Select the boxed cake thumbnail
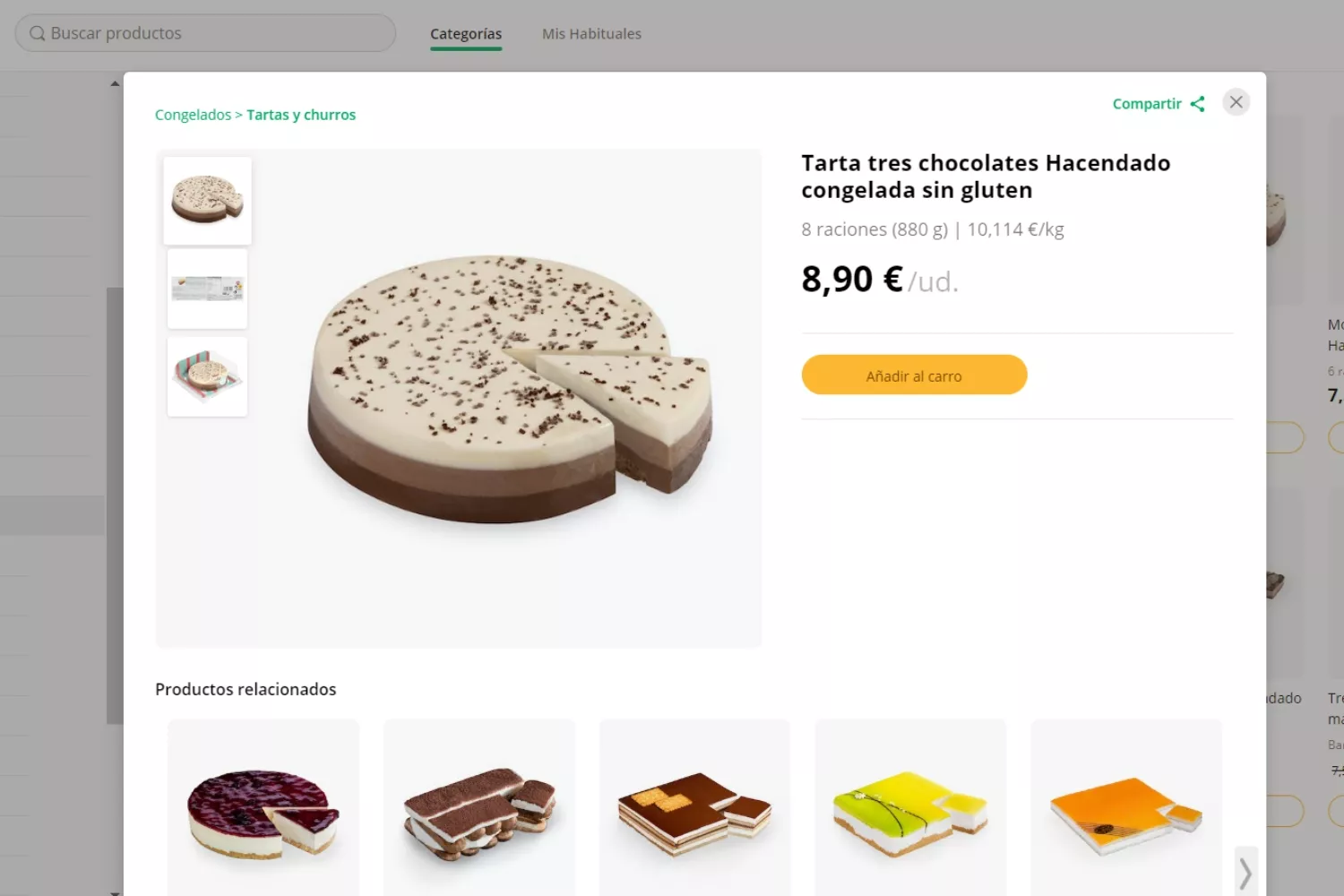 pos(207,376)
